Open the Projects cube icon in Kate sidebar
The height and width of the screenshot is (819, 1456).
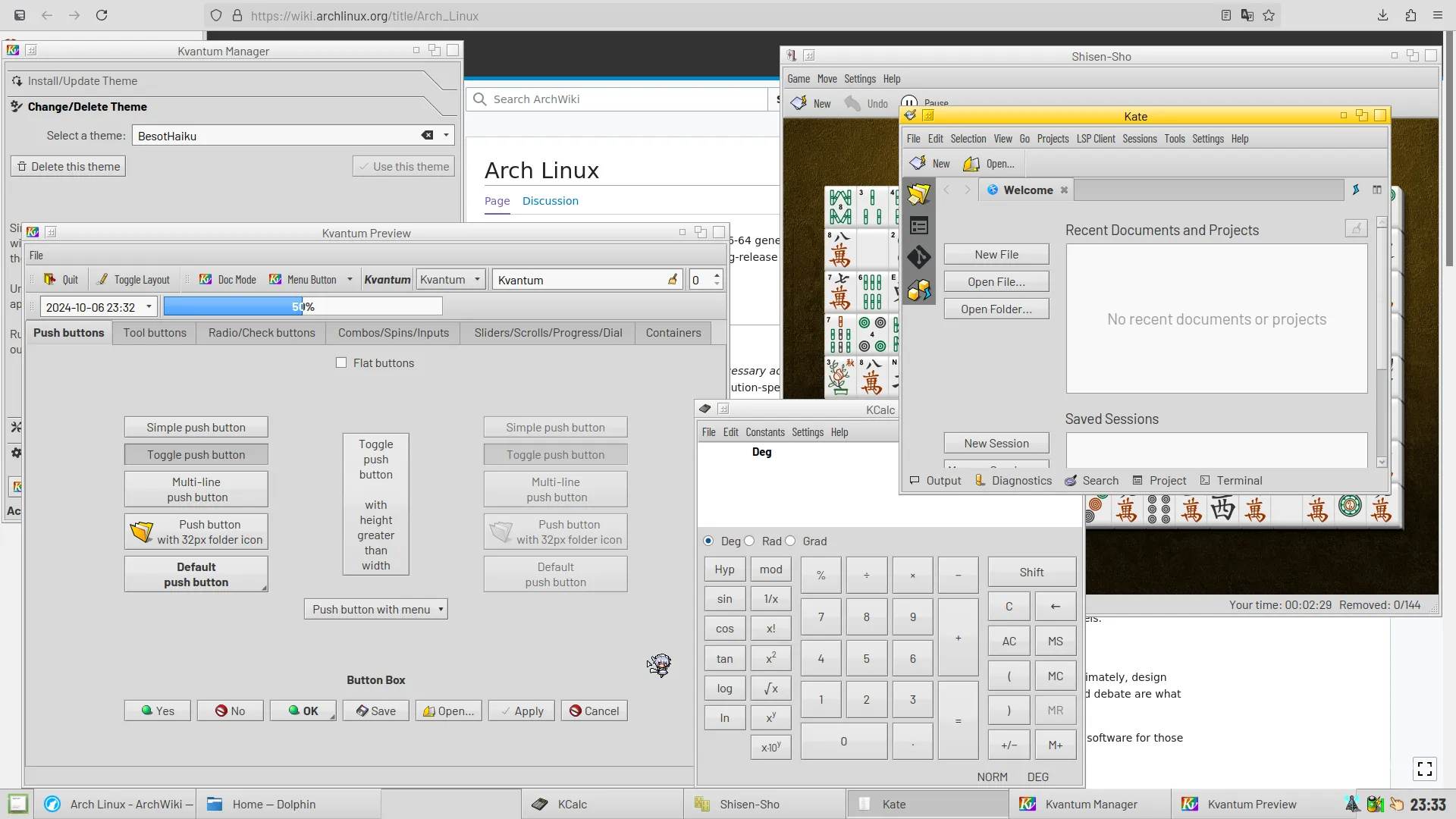pos(918,290)
